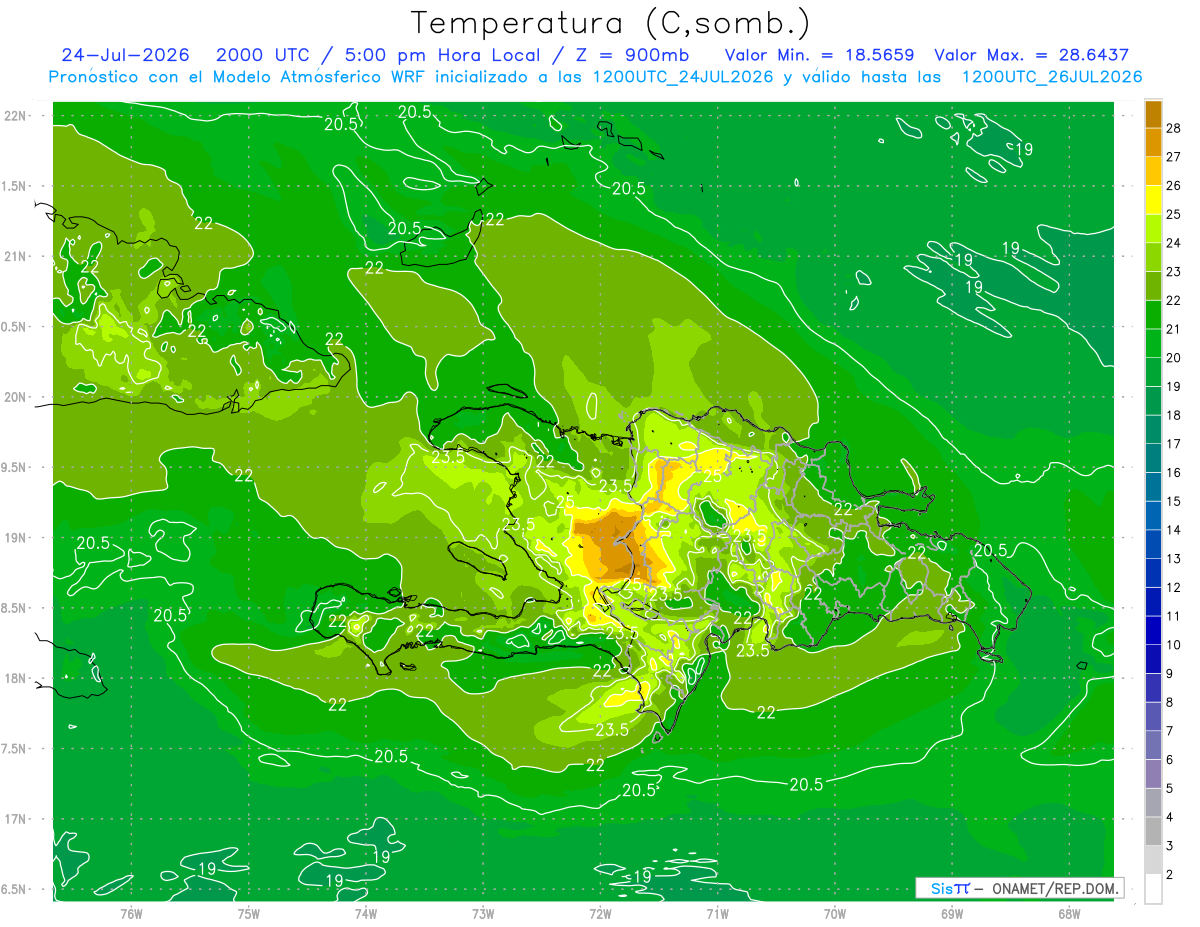The image size is (1200, 927).
Task: Click the "71W" longitude axis label
Action: (x=717, y=913)
